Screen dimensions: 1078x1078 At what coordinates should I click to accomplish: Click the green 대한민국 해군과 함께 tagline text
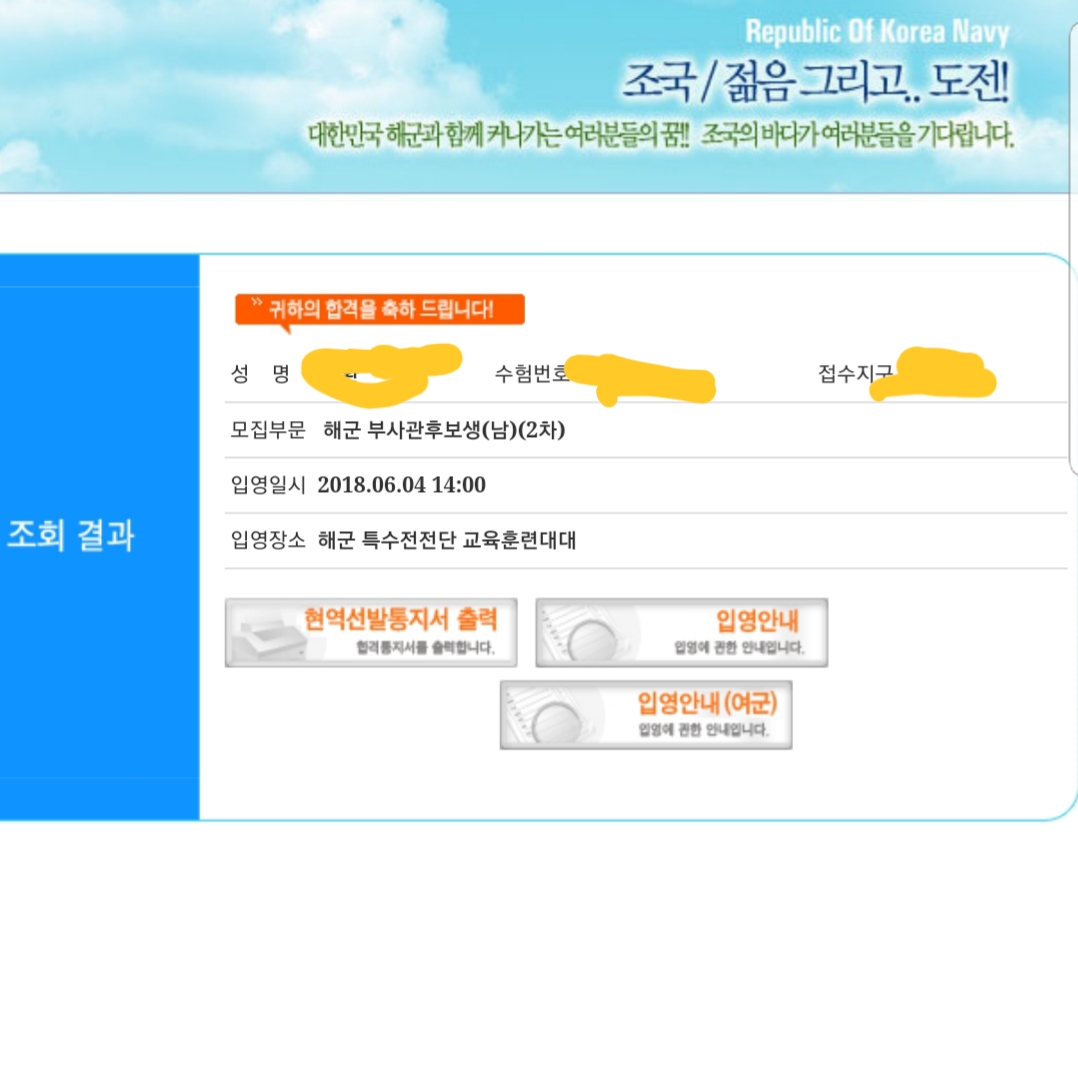(x=499, y=135)
